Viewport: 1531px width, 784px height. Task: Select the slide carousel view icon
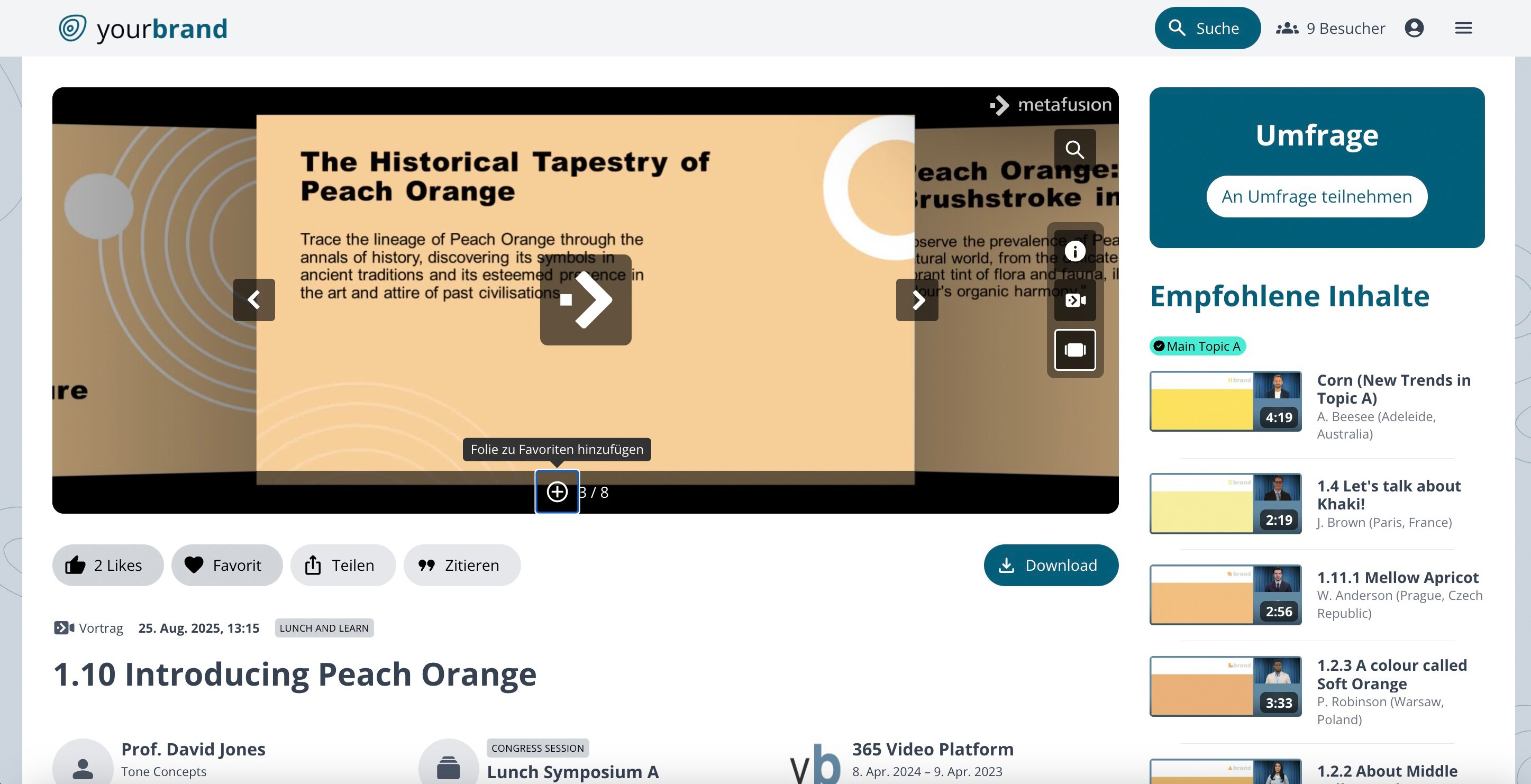tap(1074, 350)
